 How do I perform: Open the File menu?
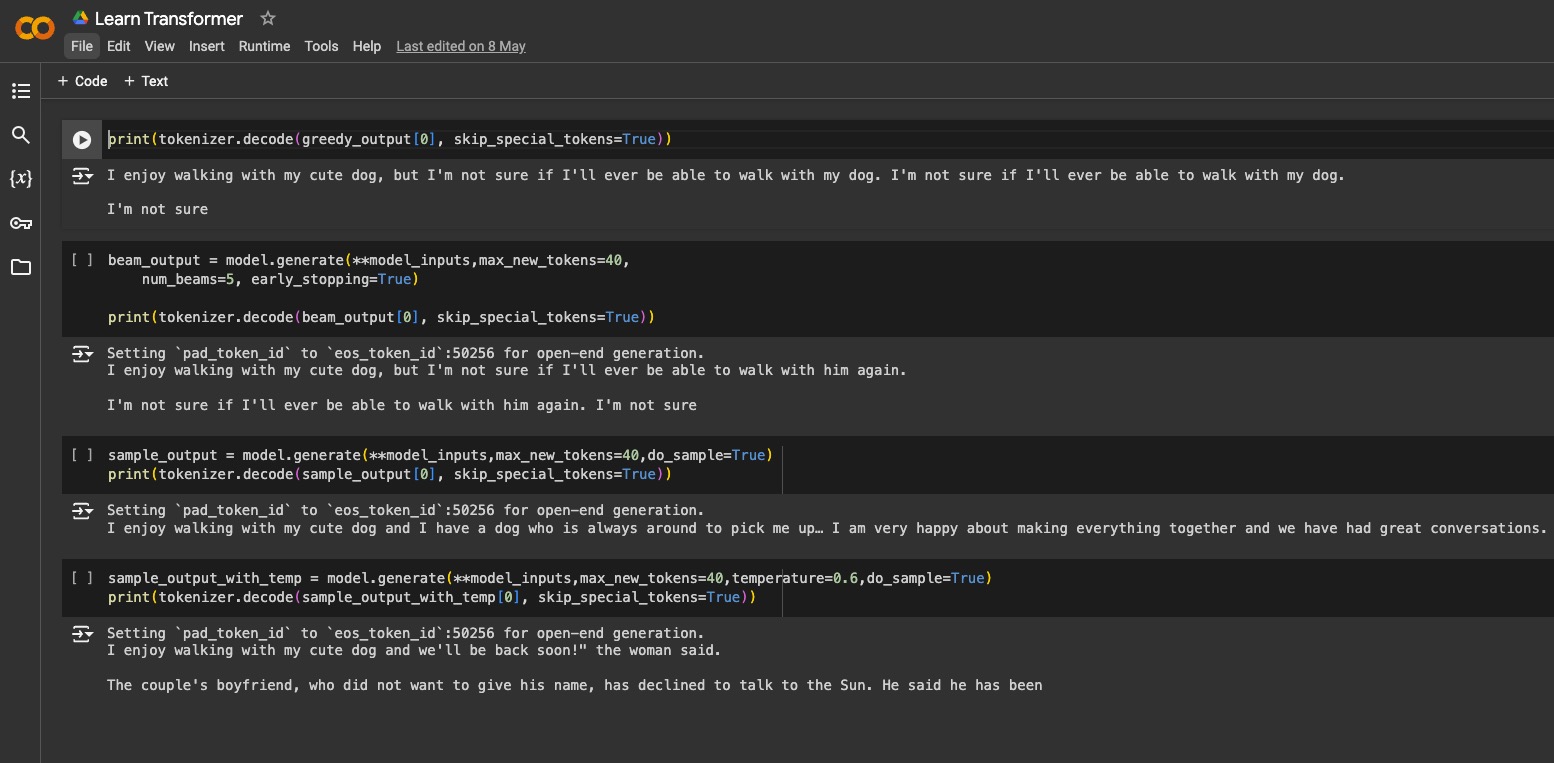click(x=82, y=46)
